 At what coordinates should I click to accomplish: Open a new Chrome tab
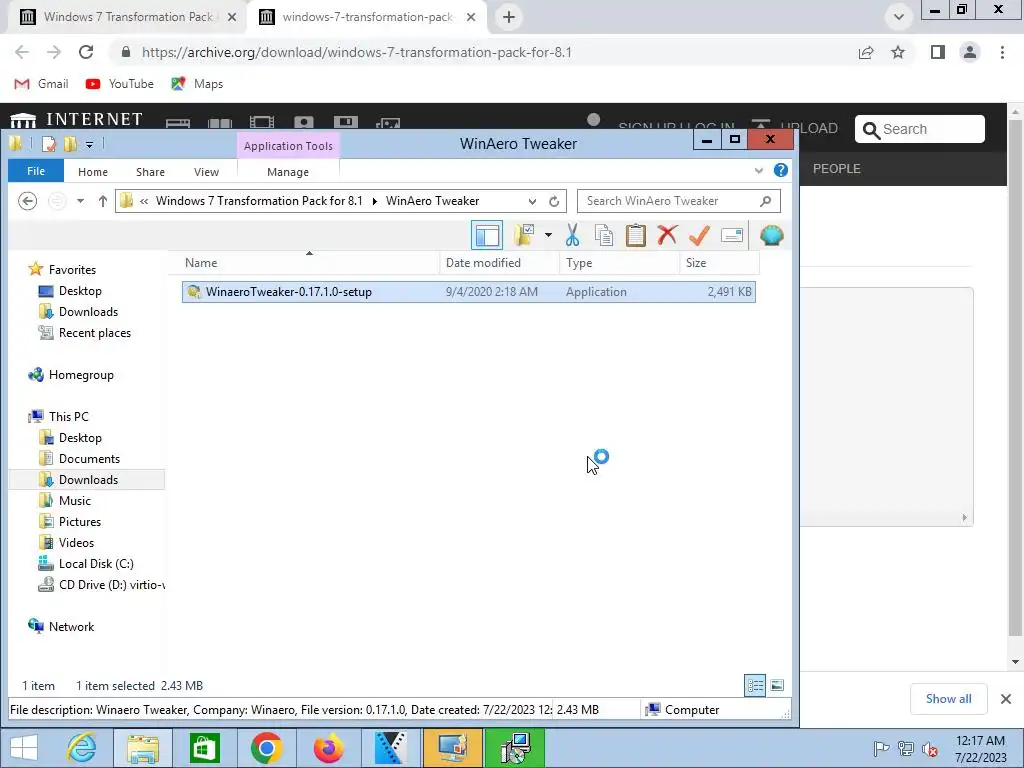coord(509,17)
